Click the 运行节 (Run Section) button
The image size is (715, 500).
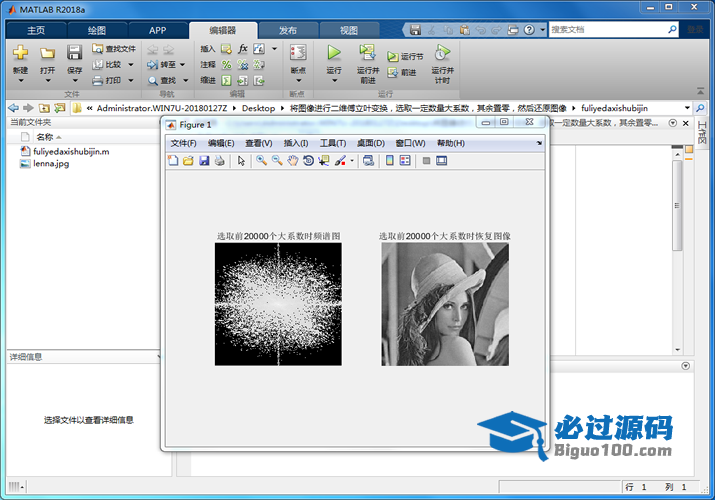405,57
